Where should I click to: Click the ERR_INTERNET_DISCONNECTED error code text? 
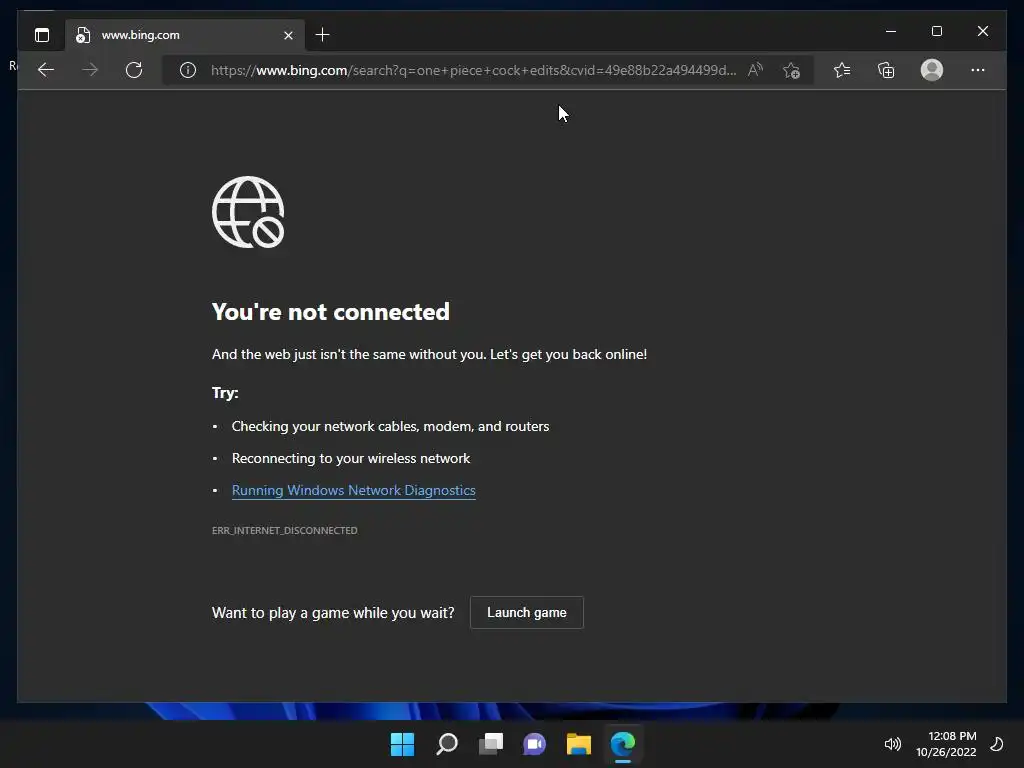click(284, 530)
